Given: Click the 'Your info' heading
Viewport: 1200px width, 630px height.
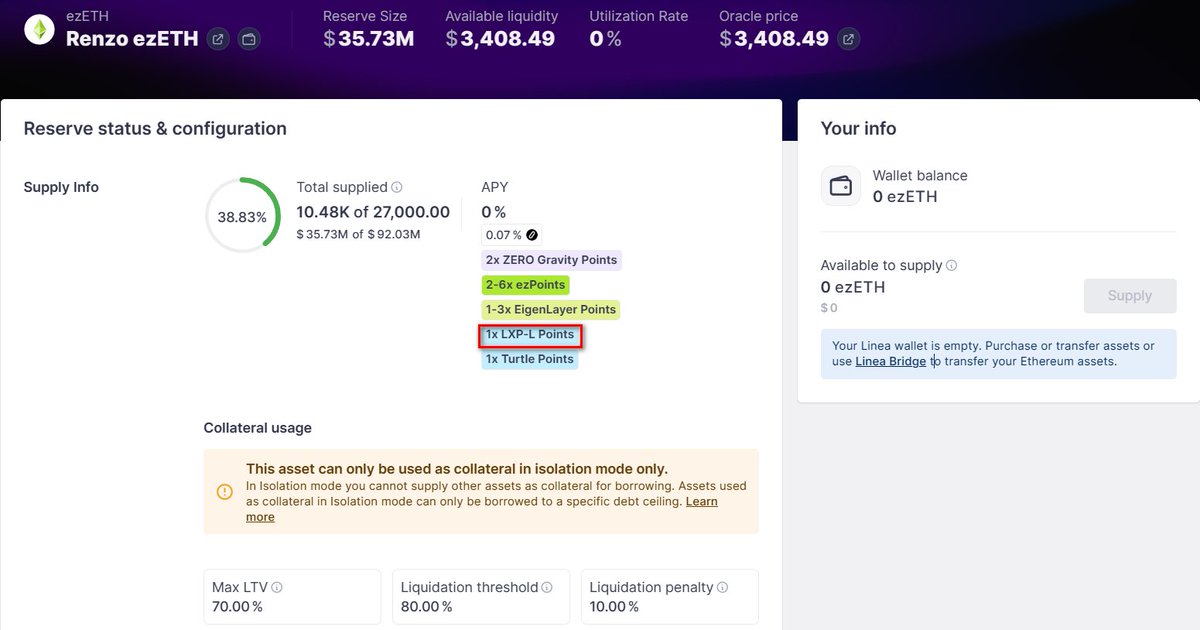Looking at the screenshot, I should (x=858, y=129).
